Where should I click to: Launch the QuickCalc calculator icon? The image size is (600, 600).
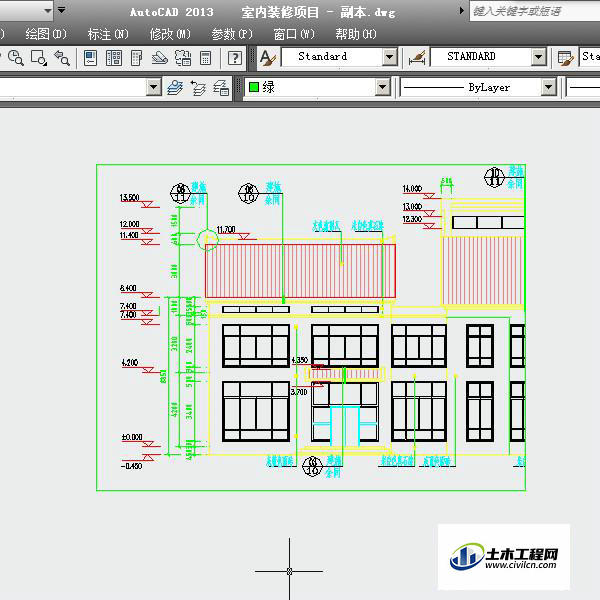pyautogui.click(x=205, y=58)
